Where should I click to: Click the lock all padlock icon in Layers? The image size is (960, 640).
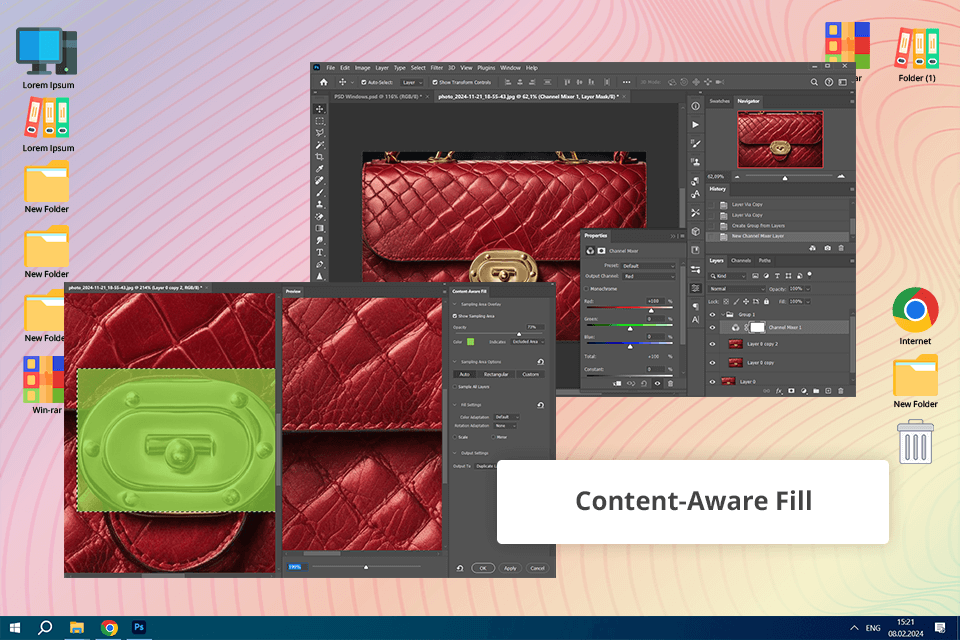766,301
